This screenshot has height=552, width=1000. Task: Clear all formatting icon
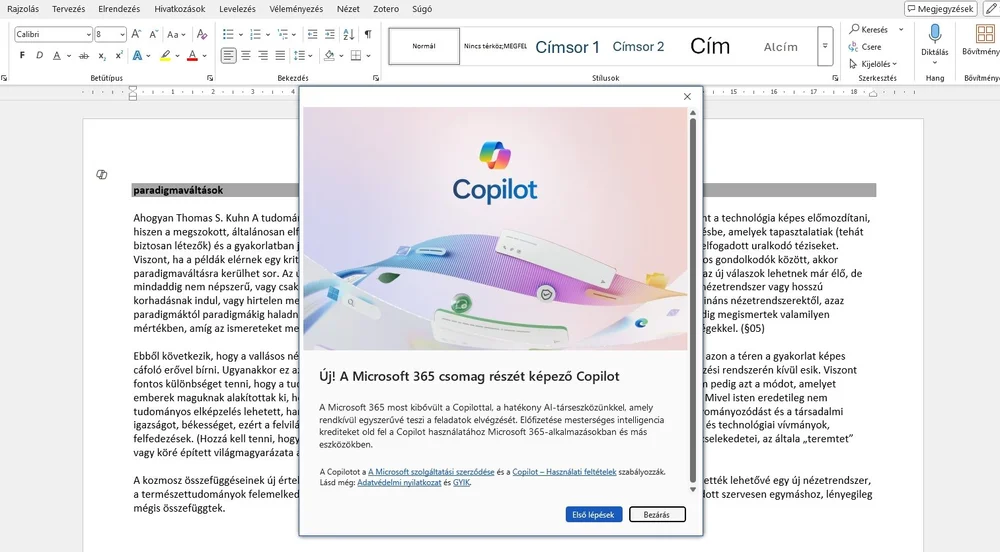click(x=202, y=34)
